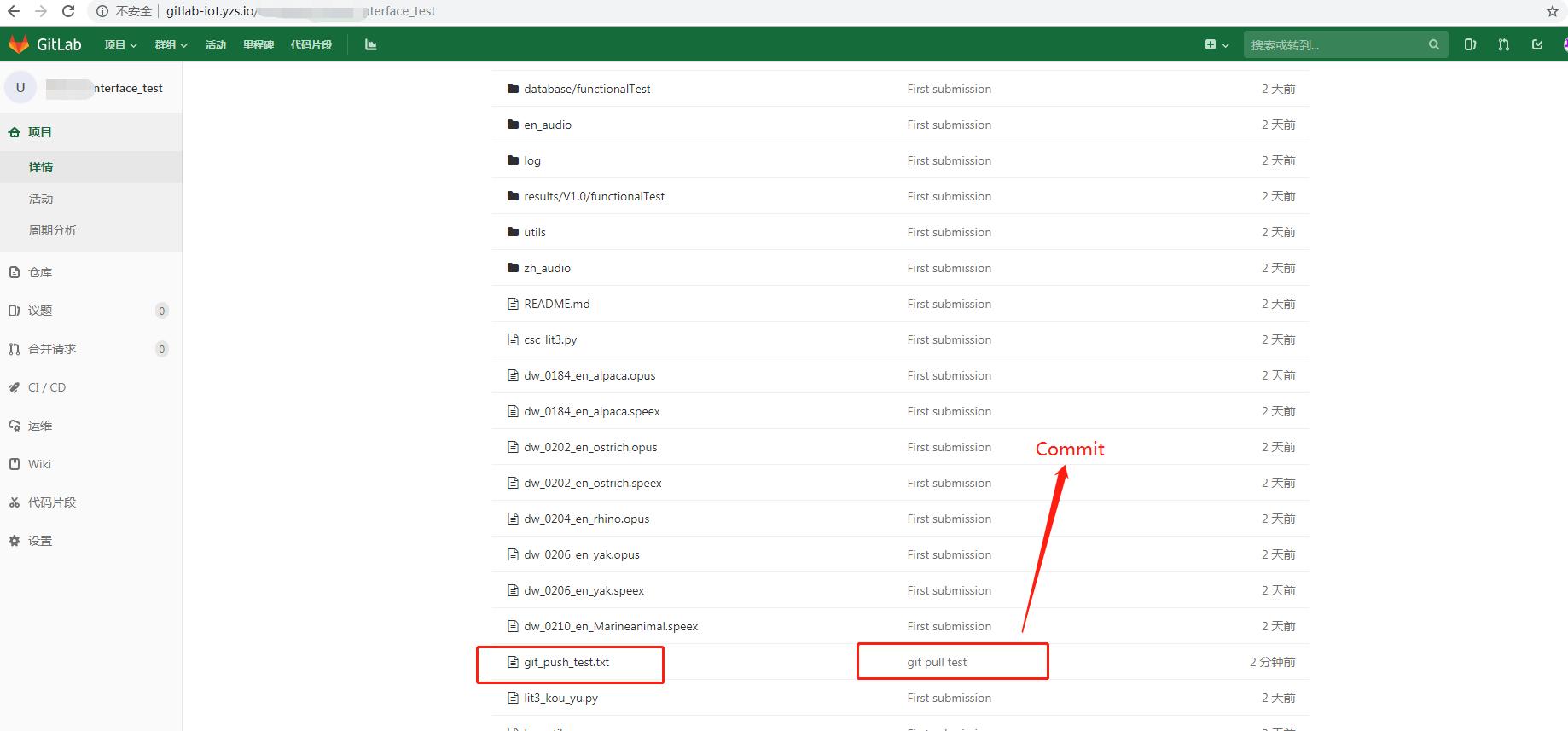The image size is (1568, 731).
Task: Expand the 项目 dropdown in top navbar
Action: (120, 44)
